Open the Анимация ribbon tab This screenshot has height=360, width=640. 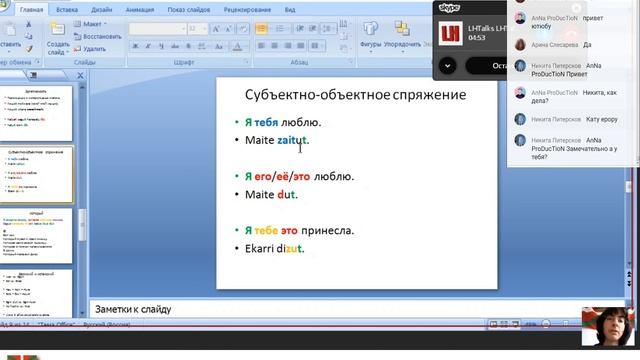click(x=140, y=9)
